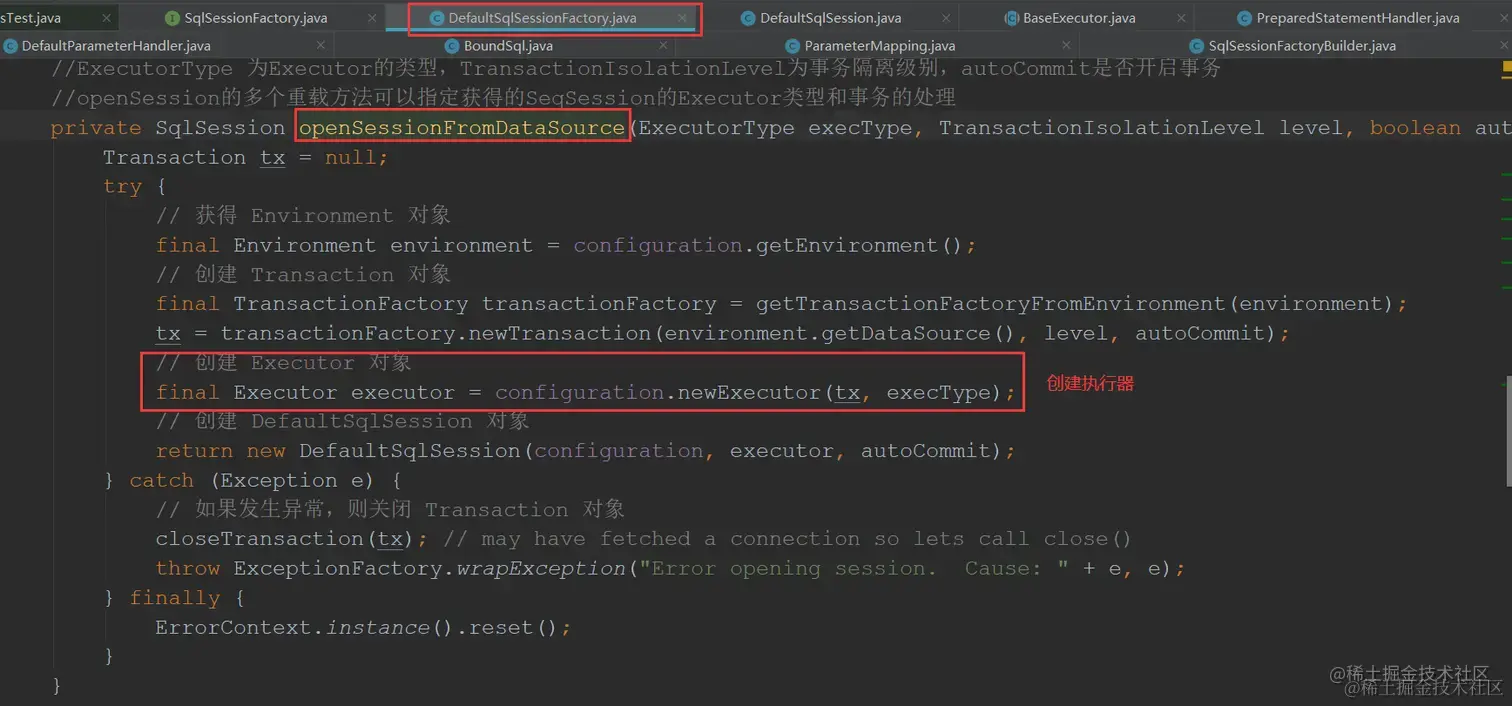Close the BoundSql.java tab

pyautogui.click(x=661, y=46)
